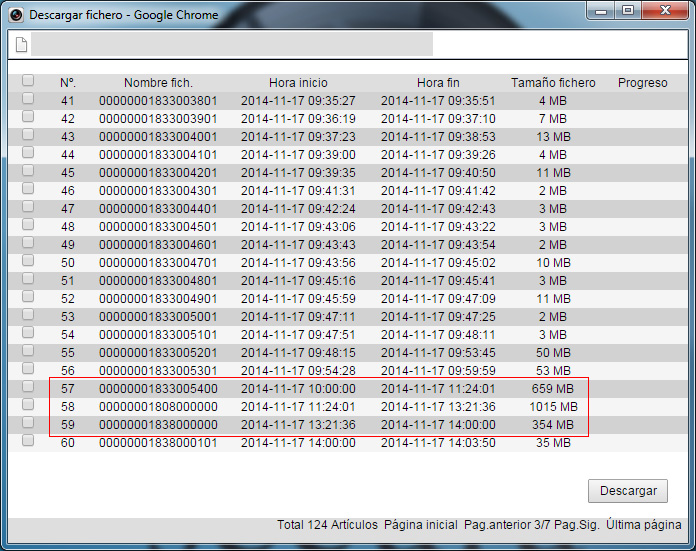This screenshot has width=696, height=551.
Task: Enable the checkbox next to row 45
Action: 28,170
